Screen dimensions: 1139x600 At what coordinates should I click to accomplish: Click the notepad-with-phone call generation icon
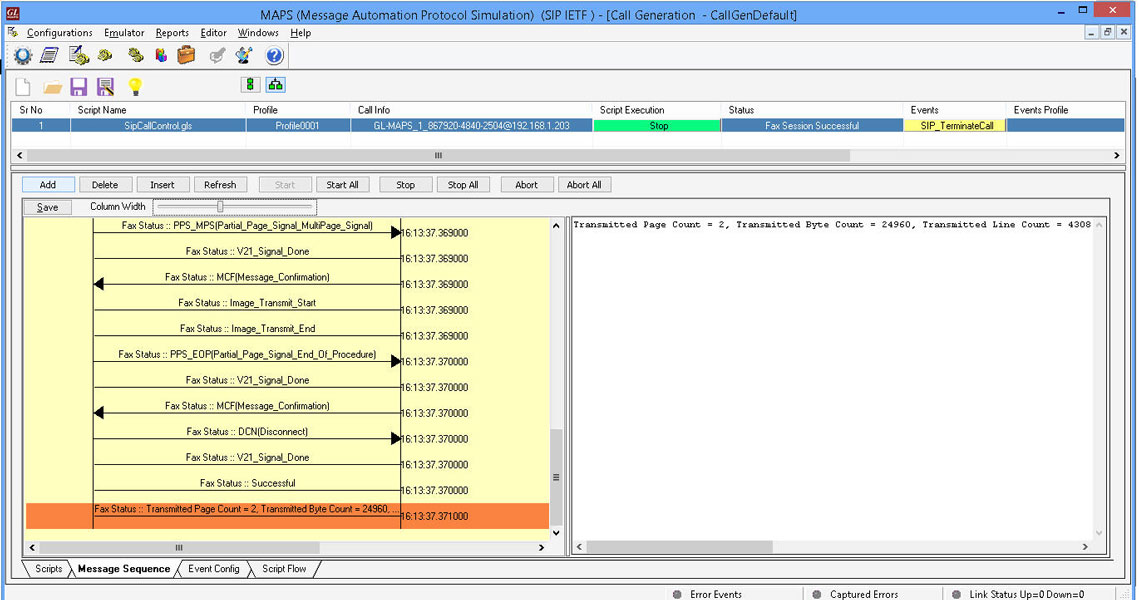point(78,55)
